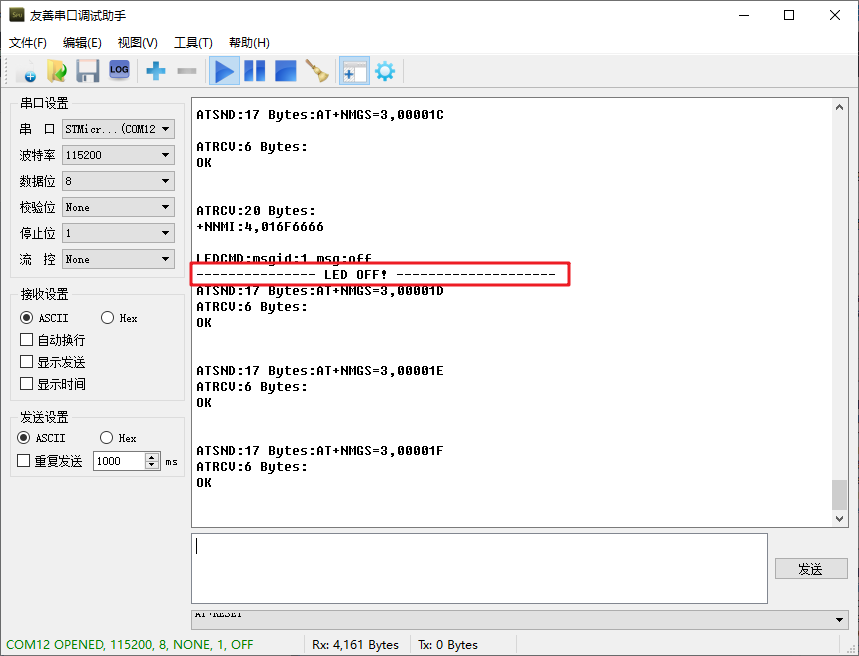Click the 发送 button
This screenshot has width=859, height=656.
(811, 569)
